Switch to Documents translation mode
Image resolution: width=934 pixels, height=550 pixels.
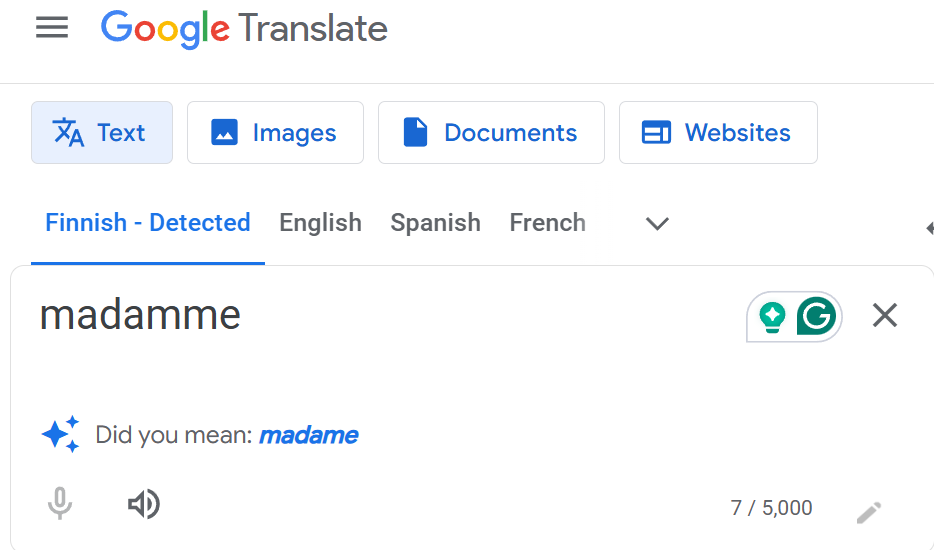pos(491,132)
